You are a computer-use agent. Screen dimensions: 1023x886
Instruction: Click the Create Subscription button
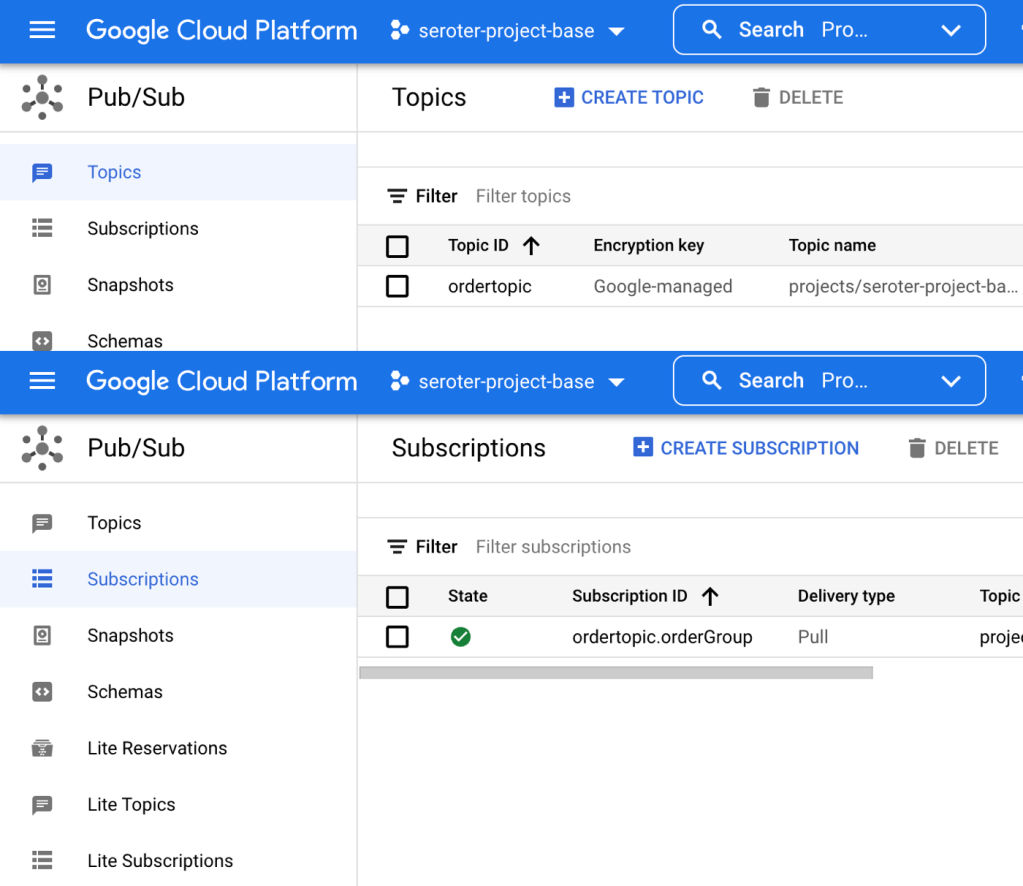(x=746, y=448)
